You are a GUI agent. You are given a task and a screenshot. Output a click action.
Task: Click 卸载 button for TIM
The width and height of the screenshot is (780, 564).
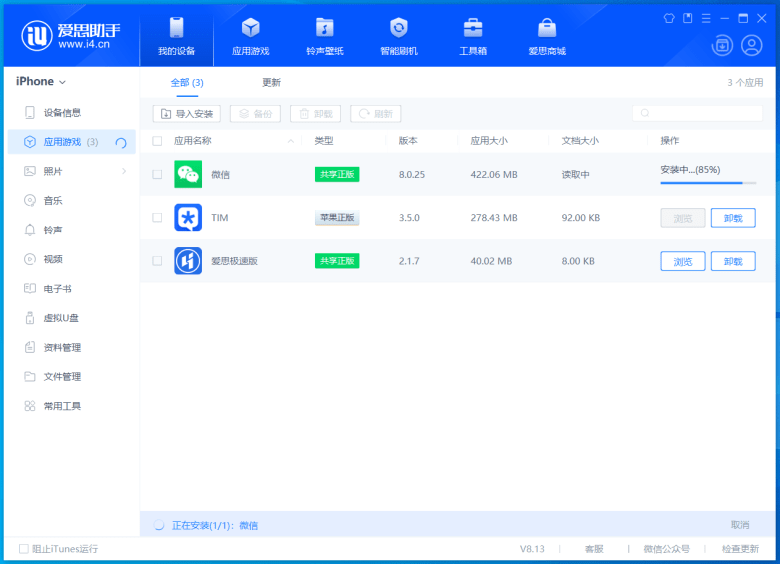coord(733,218)
